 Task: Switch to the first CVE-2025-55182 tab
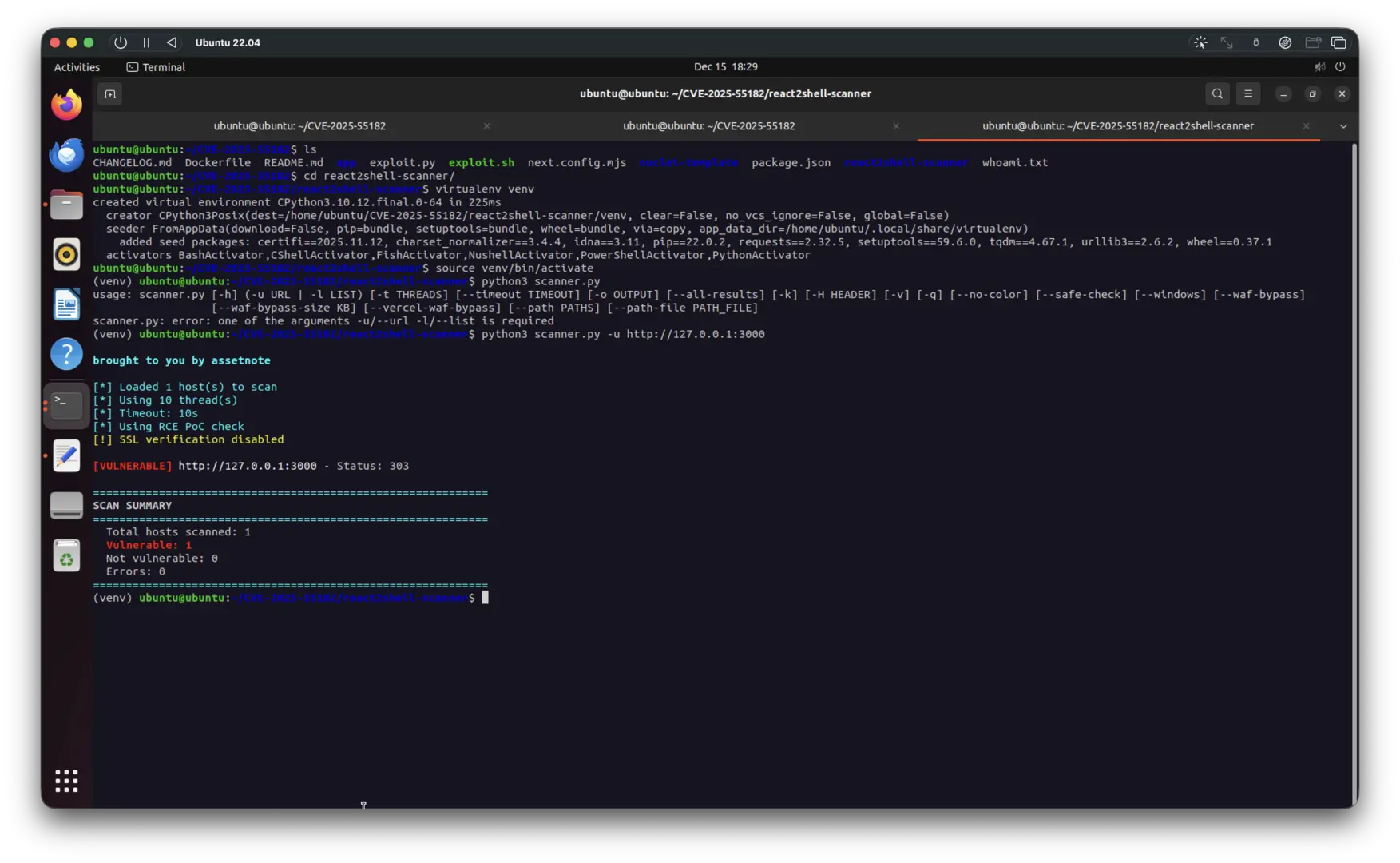point(299,125)
